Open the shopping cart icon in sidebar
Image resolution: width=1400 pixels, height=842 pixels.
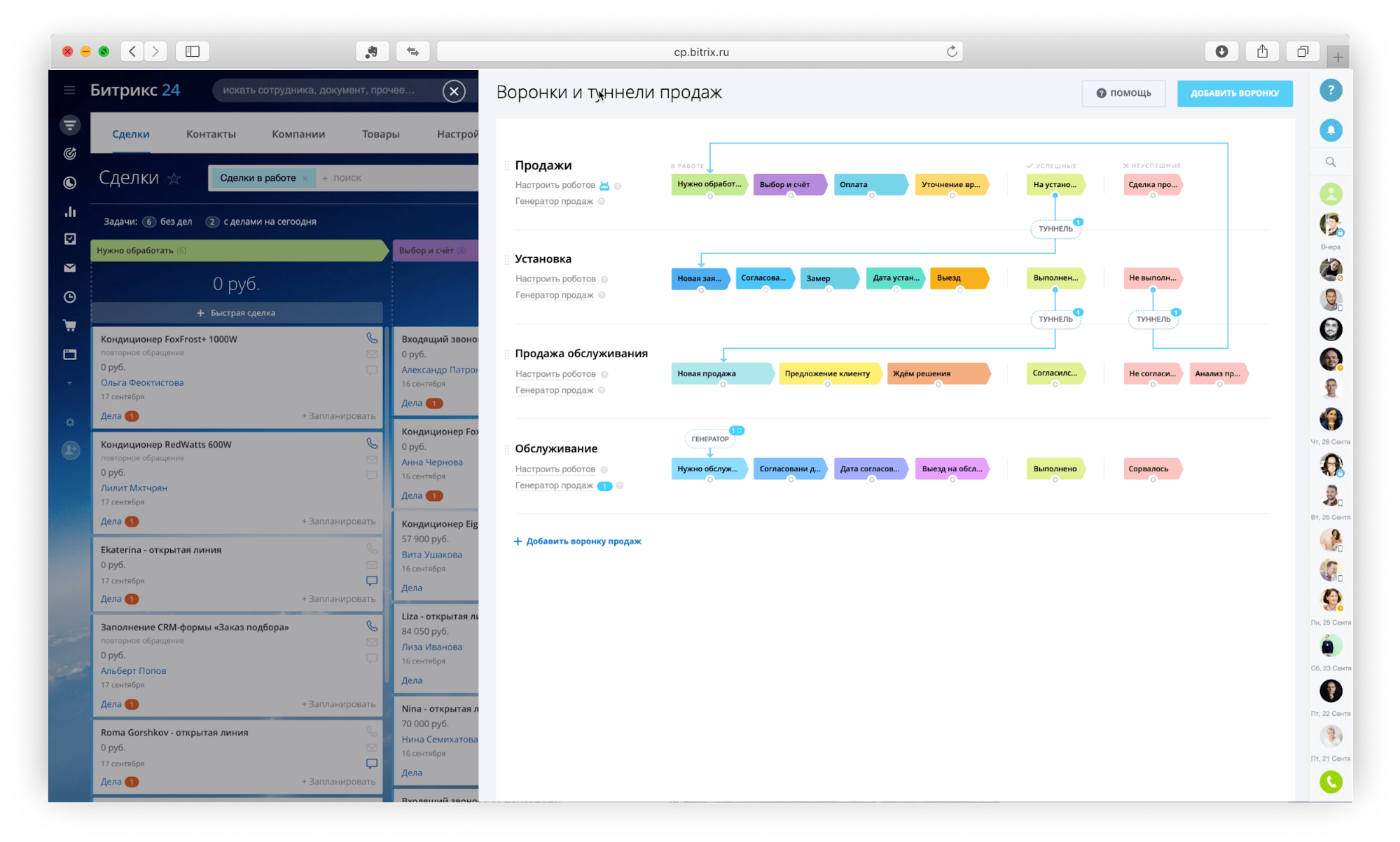click(70, 326)
